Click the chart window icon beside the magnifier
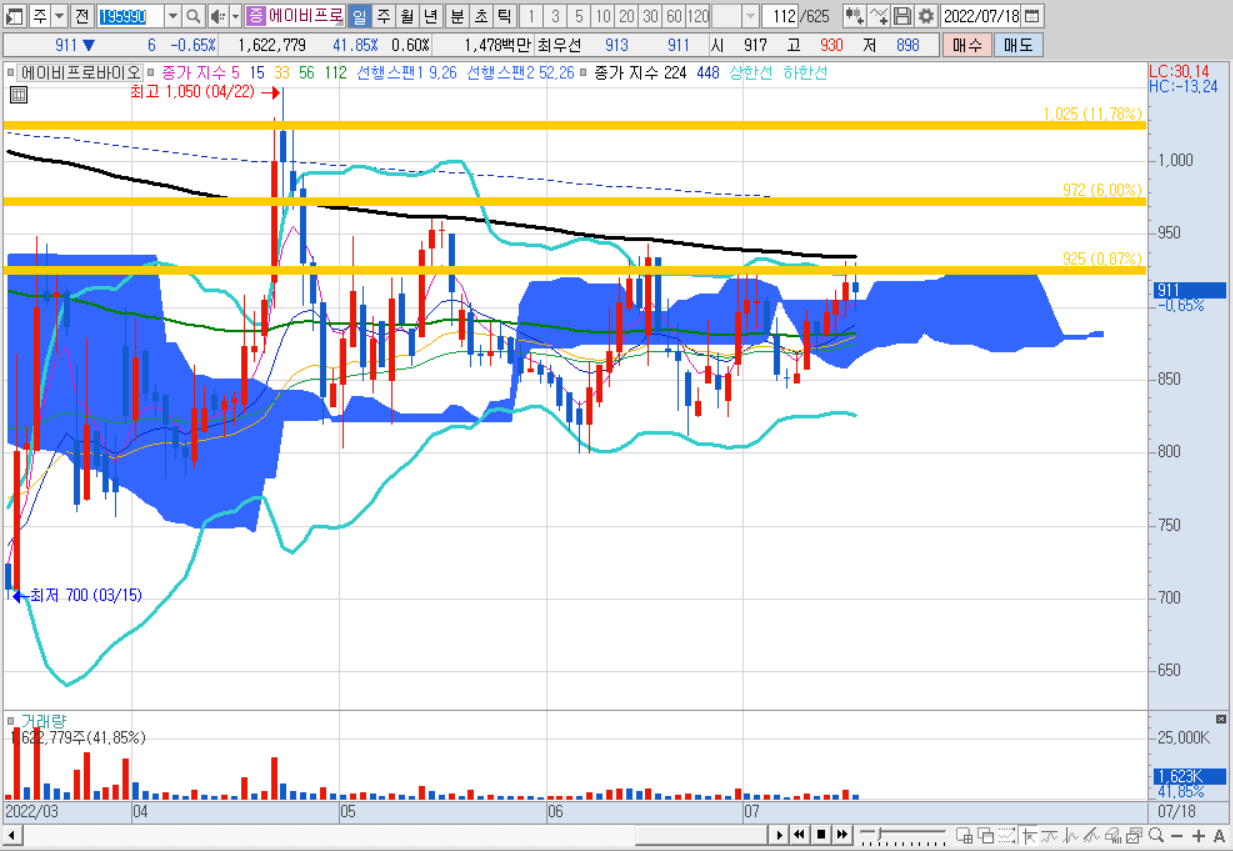 [x=1135, y=836]
